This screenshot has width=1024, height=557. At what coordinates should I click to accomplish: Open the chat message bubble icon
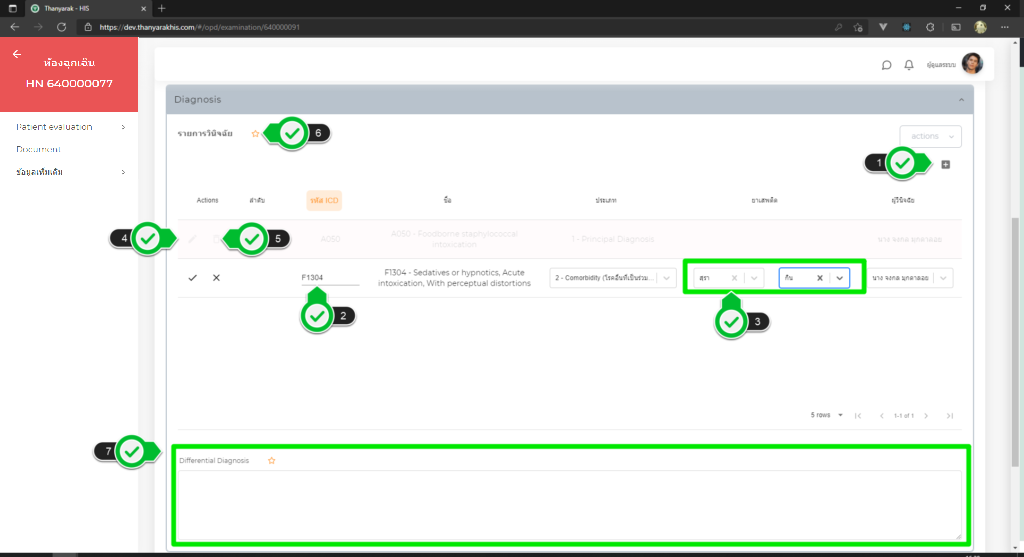coord(886,65)
